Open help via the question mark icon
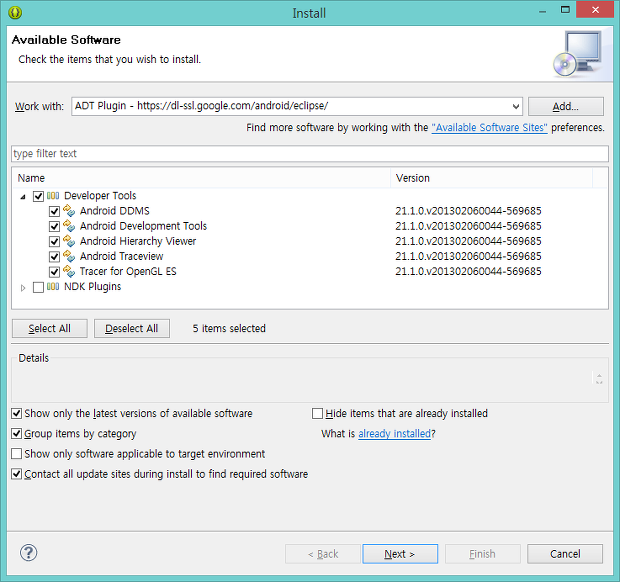 click(28, 553)
